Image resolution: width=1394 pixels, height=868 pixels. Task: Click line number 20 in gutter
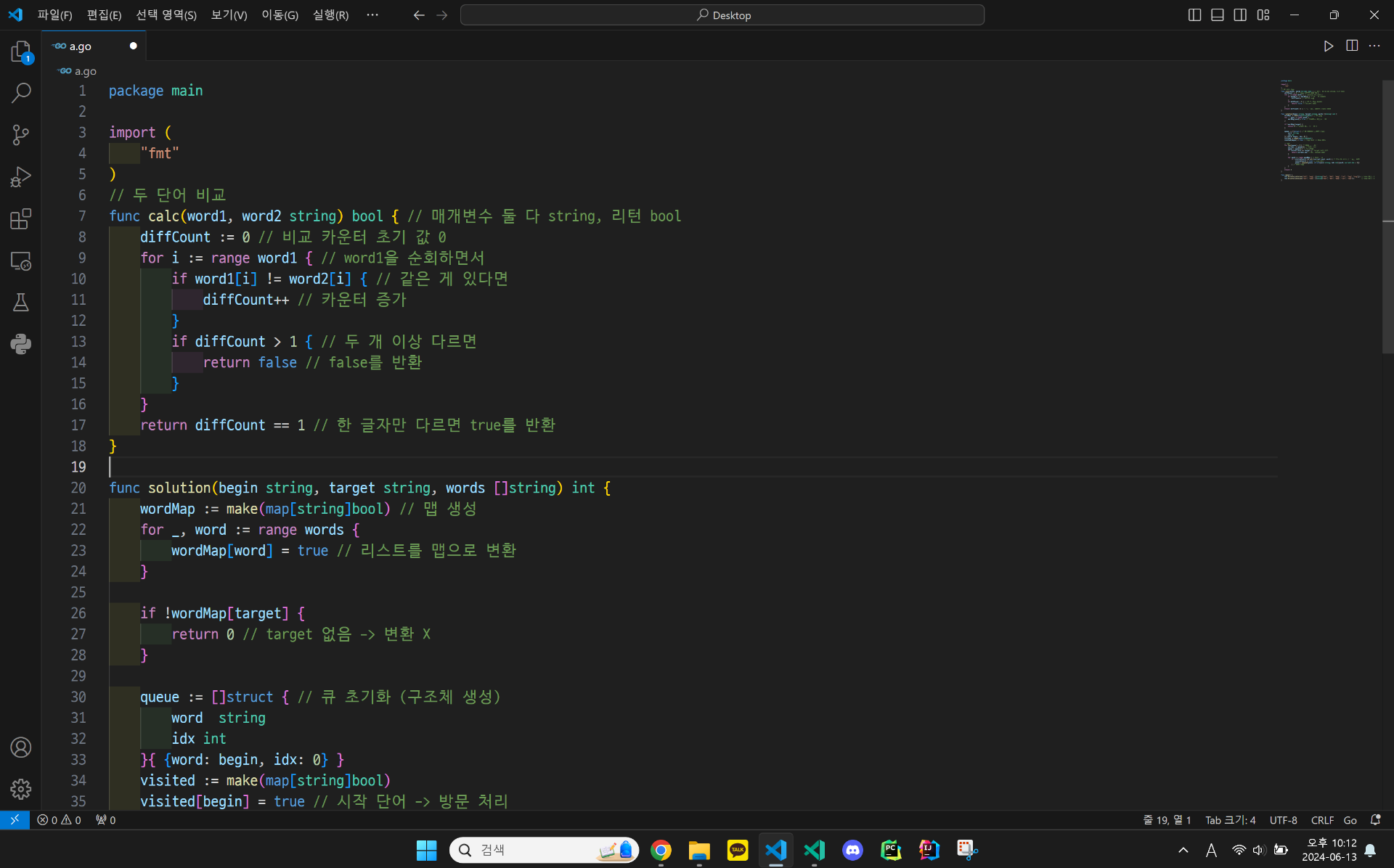pos(78,488)
